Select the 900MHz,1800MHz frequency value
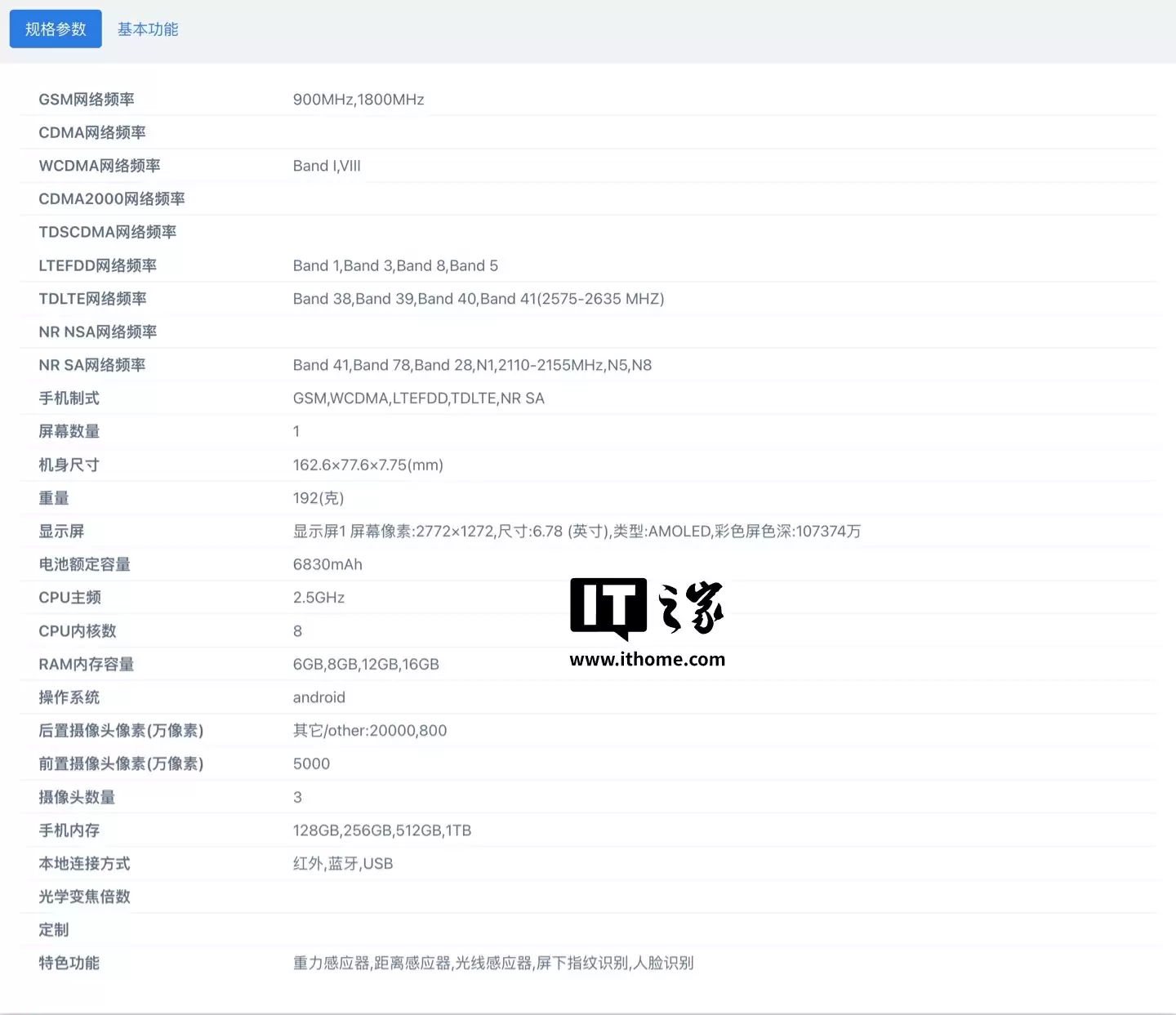This screenshot has height=1015, width=1176. [x=359, y=99]
